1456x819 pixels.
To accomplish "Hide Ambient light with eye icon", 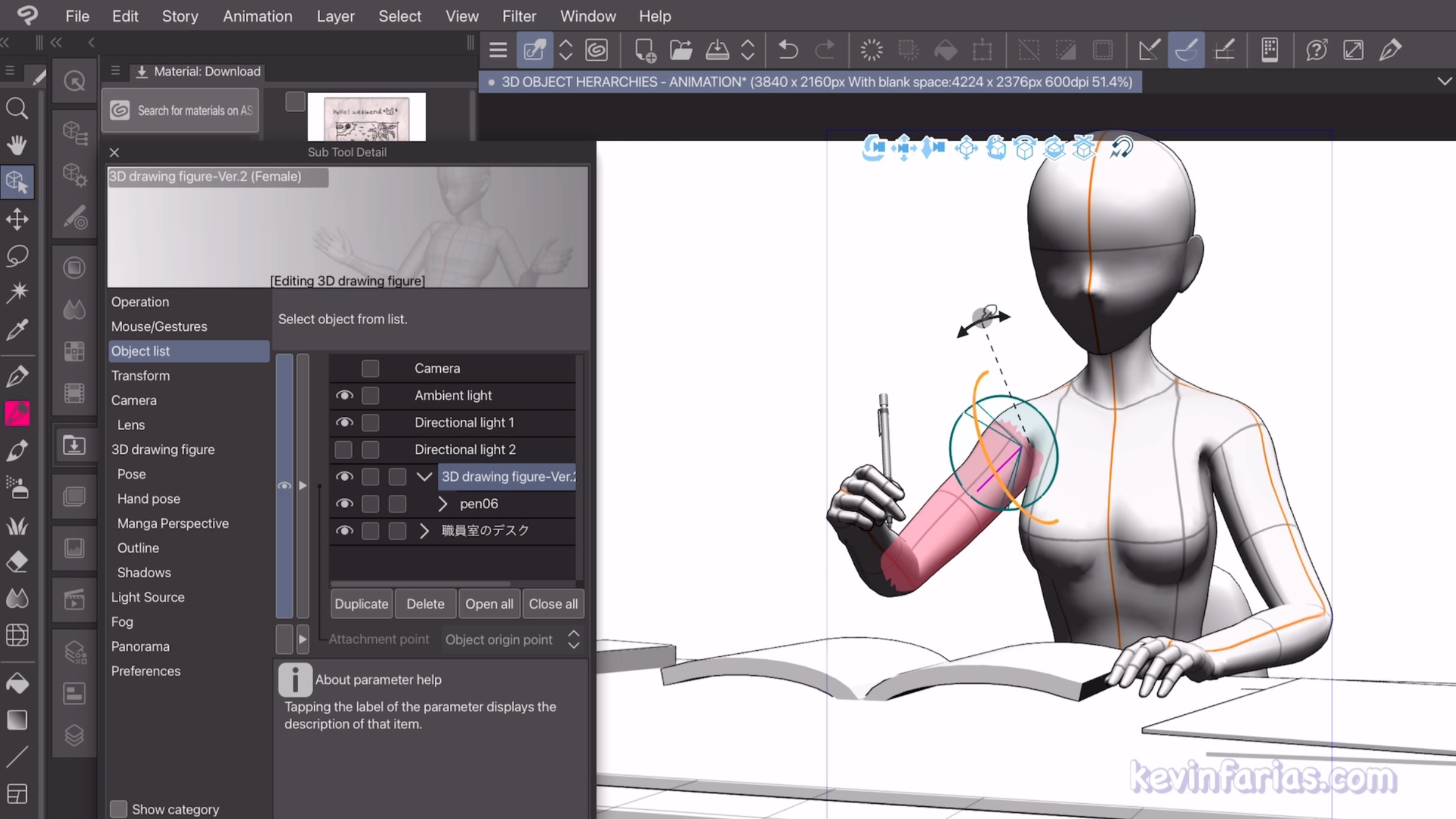I will click(344, 395).
